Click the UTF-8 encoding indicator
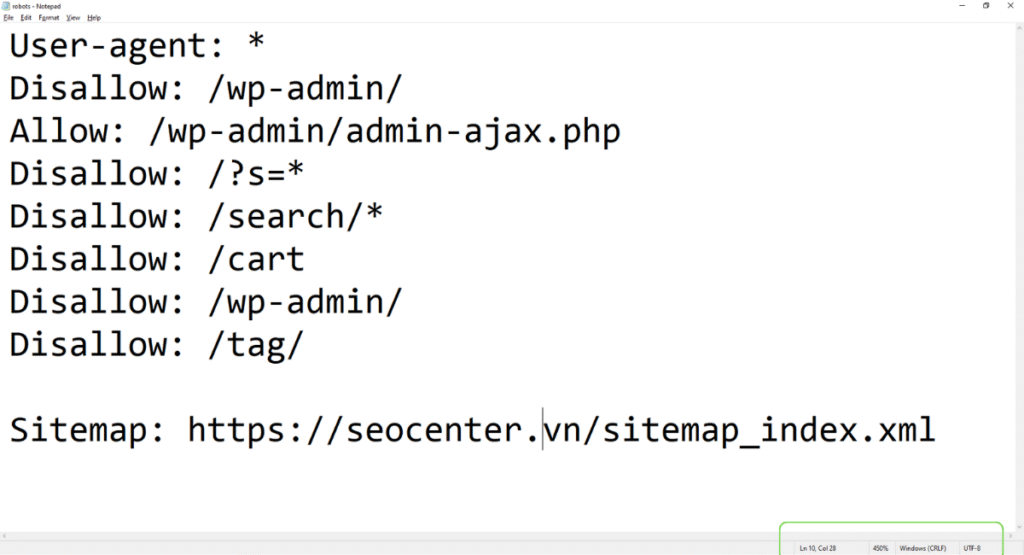 click(972, 548)
